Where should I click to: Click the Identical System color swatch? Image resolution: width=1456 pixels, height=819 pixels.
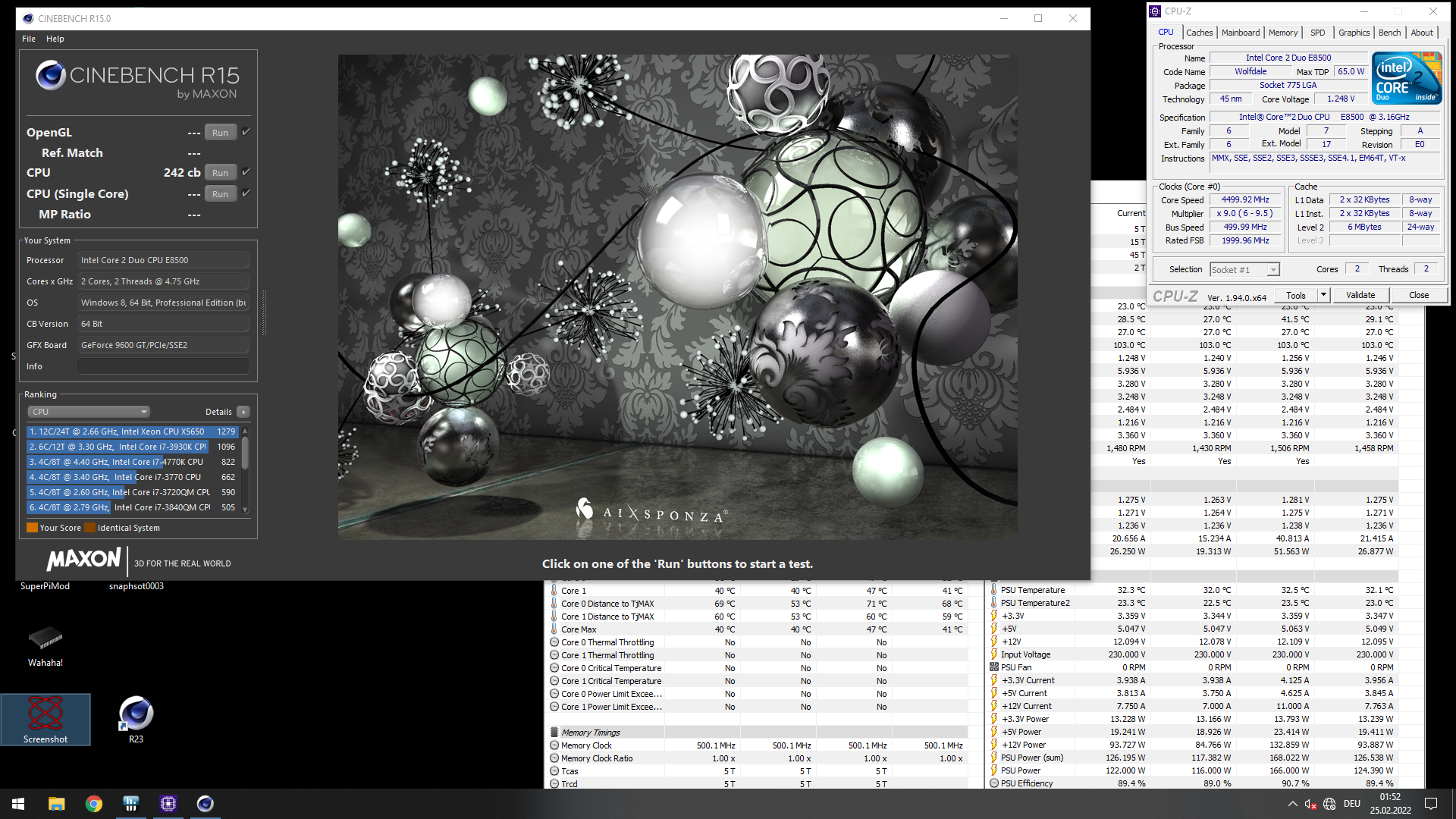[x=90, y=528]
